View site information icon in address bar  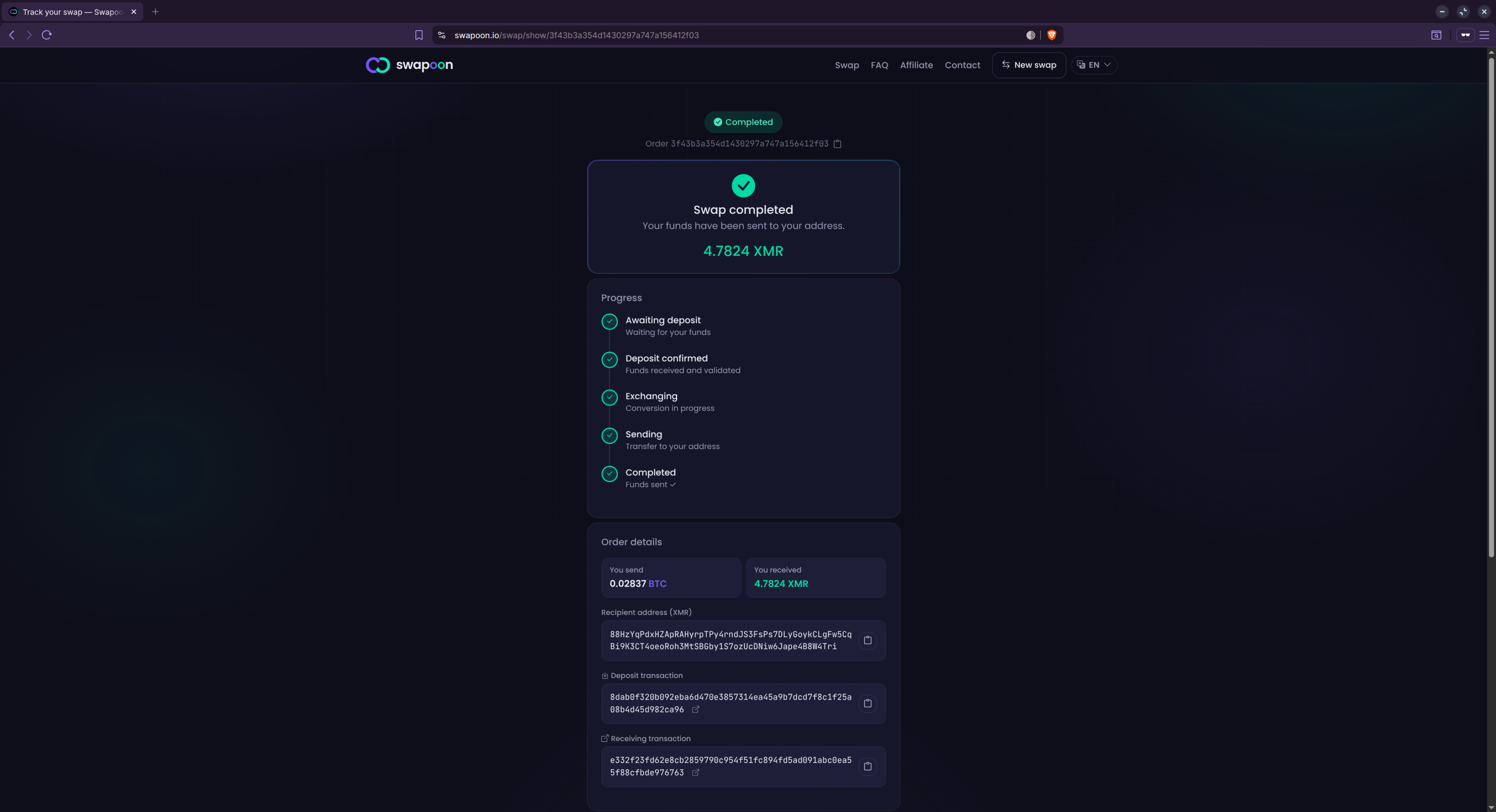pos(442,35)
